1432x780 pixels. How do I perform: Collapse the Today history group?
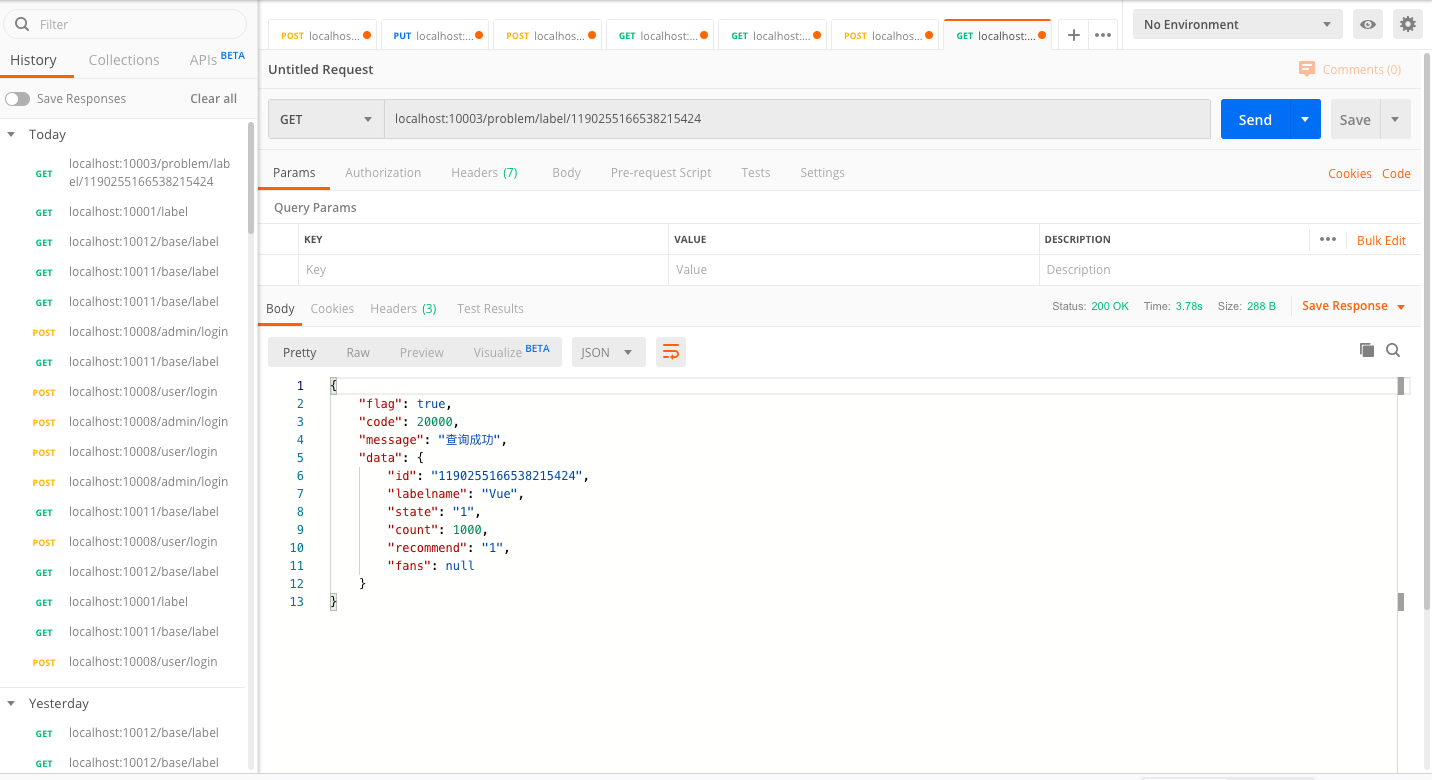pyautogui.click(x=12, y=134)
